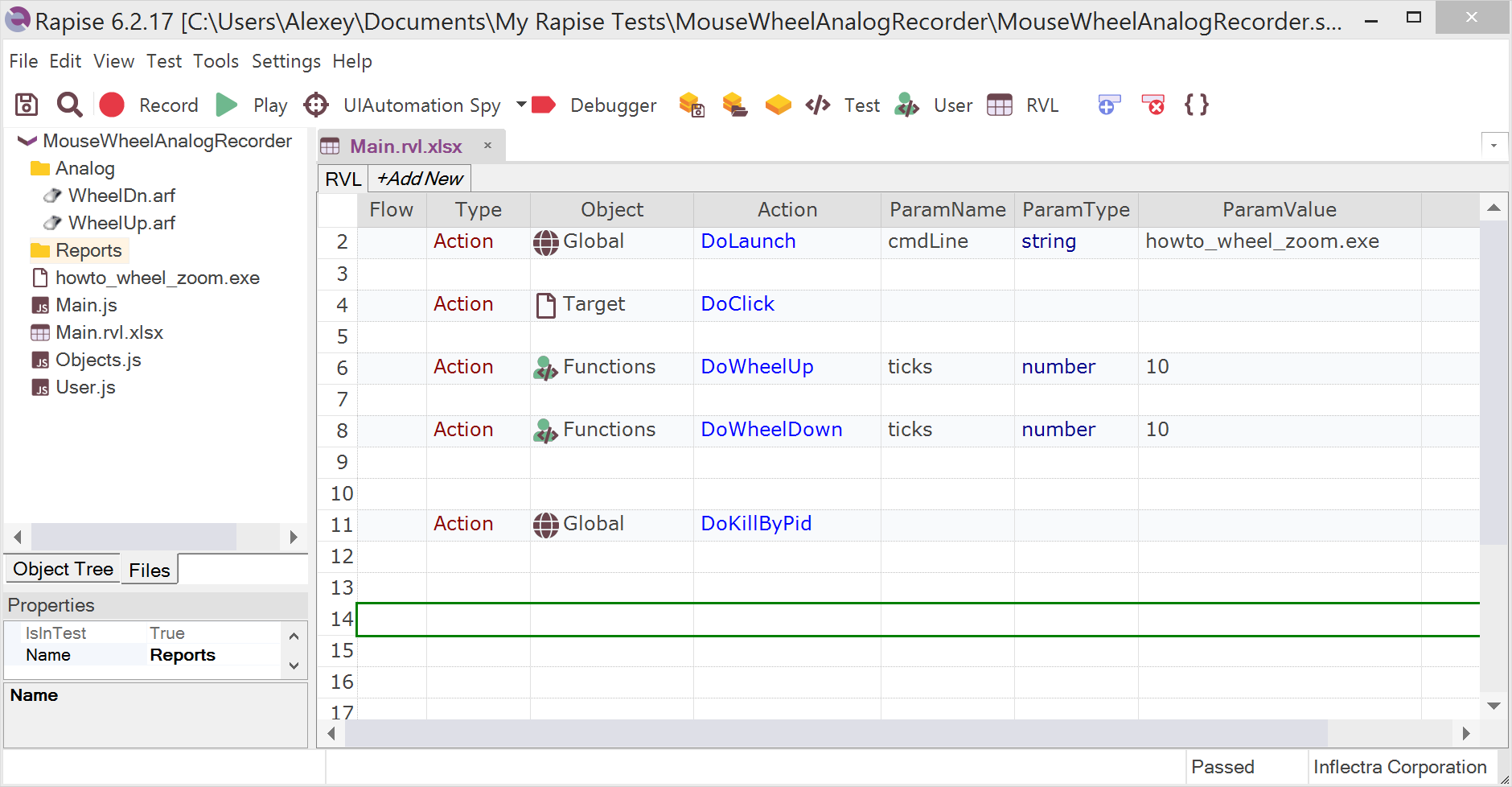This screenshot has width=1512, height=787.
Task: Click the Debugger breakpoint icon
Action: click(x=544, y=105)
